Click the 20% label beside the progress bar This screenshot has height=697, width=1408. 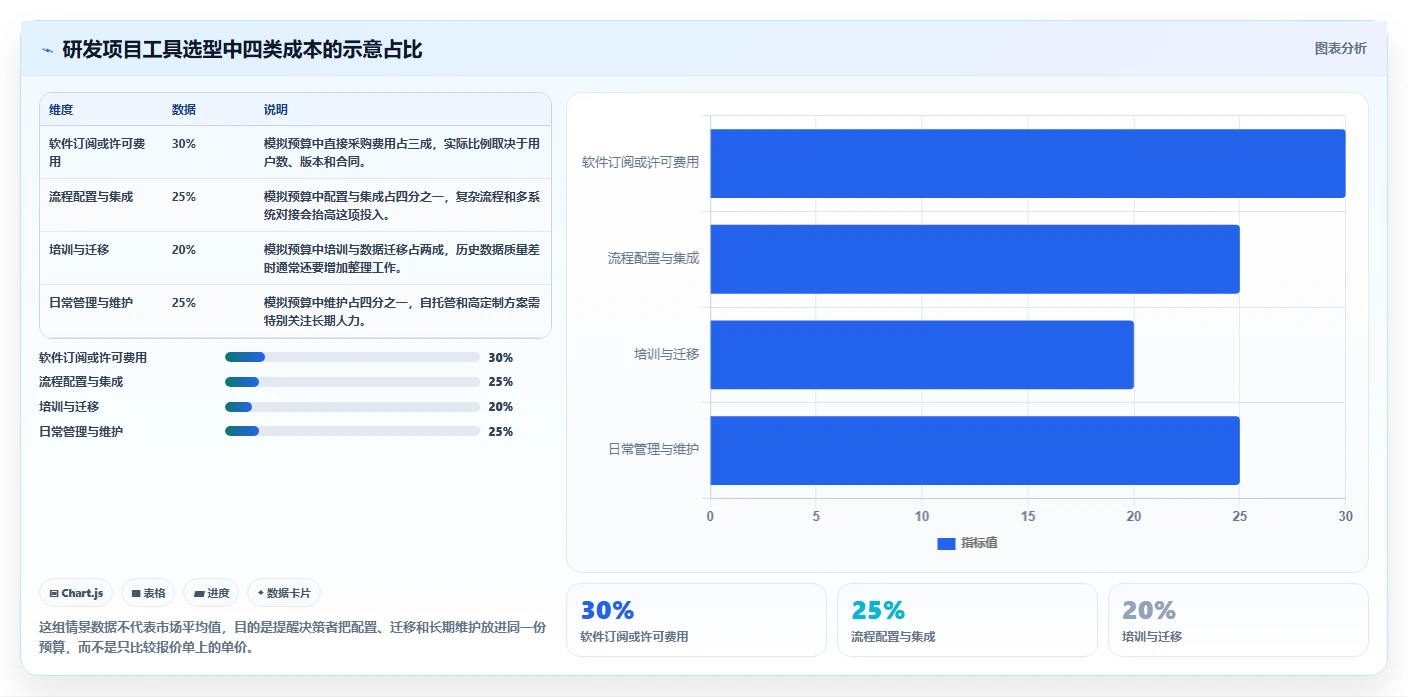click(501, 407)
